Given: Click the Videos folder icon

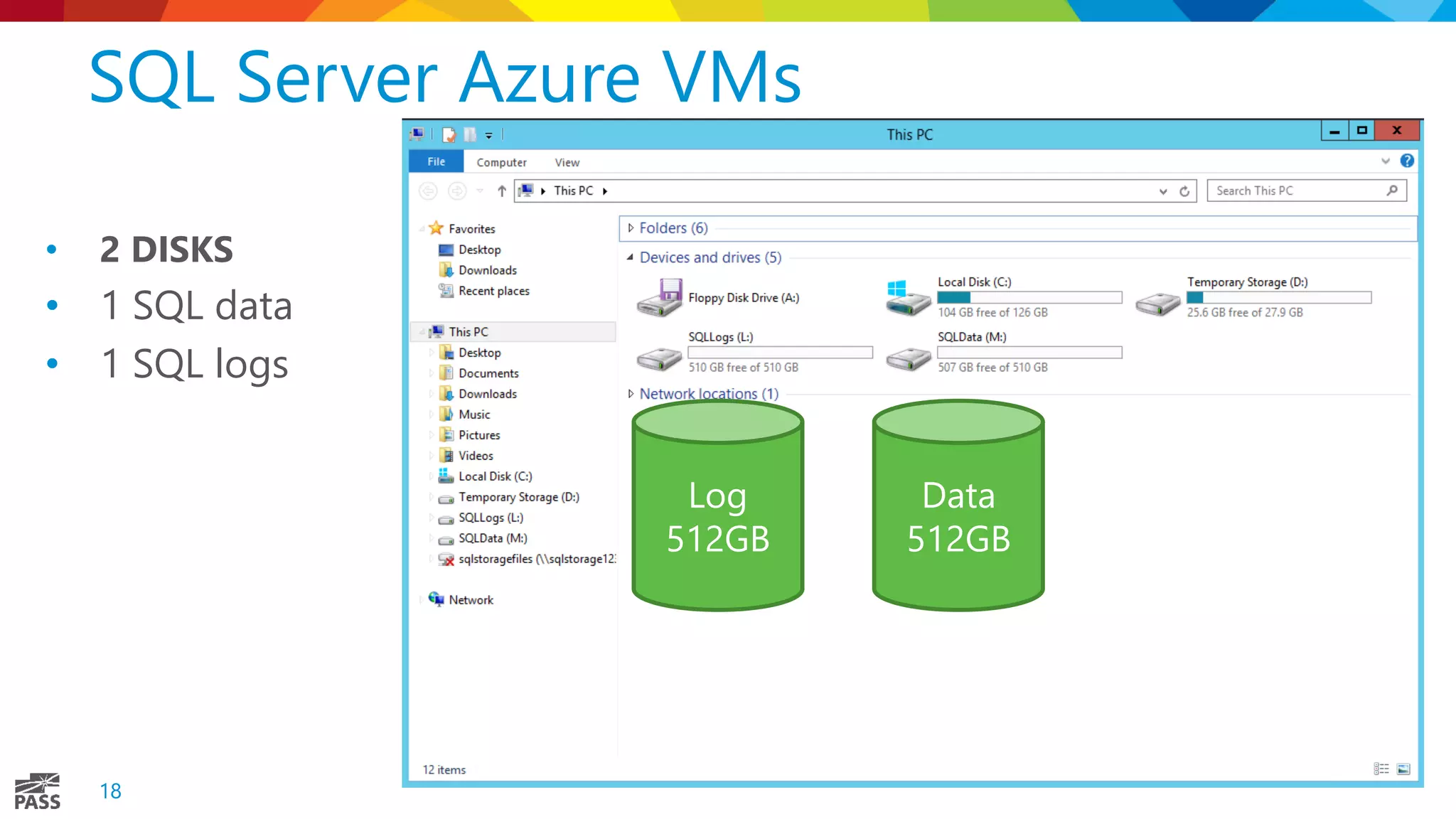Looking at the screenshot, I should pyautogui.click(x=446, y=456).
